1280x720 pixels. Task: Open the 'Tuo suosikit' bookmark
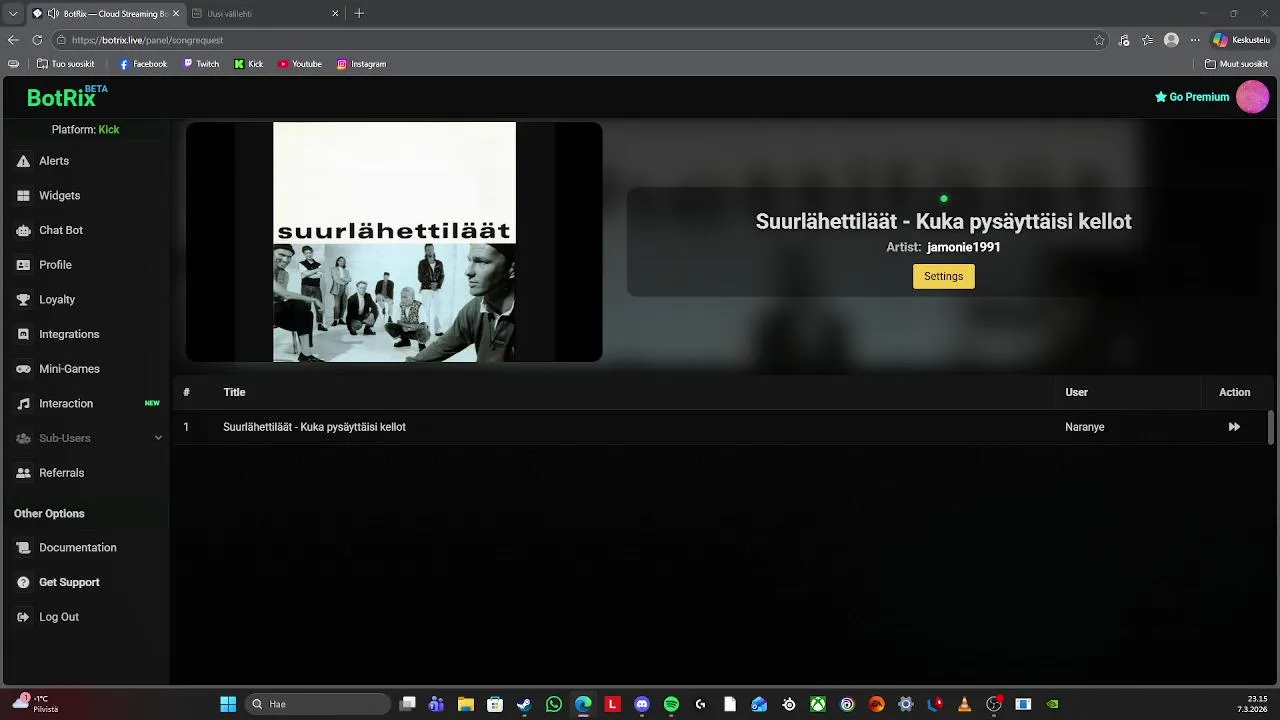pyautogui.click(x=66, y=64)
